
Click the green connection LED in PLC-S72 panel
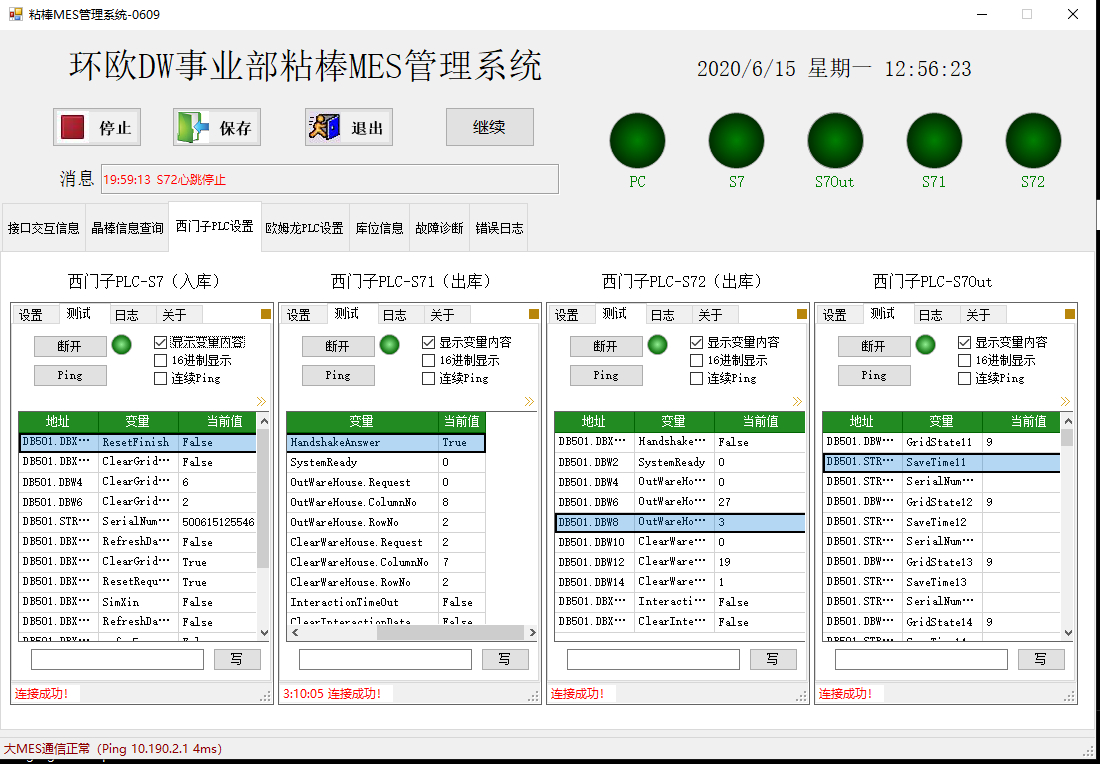click(x=657, y=344)
